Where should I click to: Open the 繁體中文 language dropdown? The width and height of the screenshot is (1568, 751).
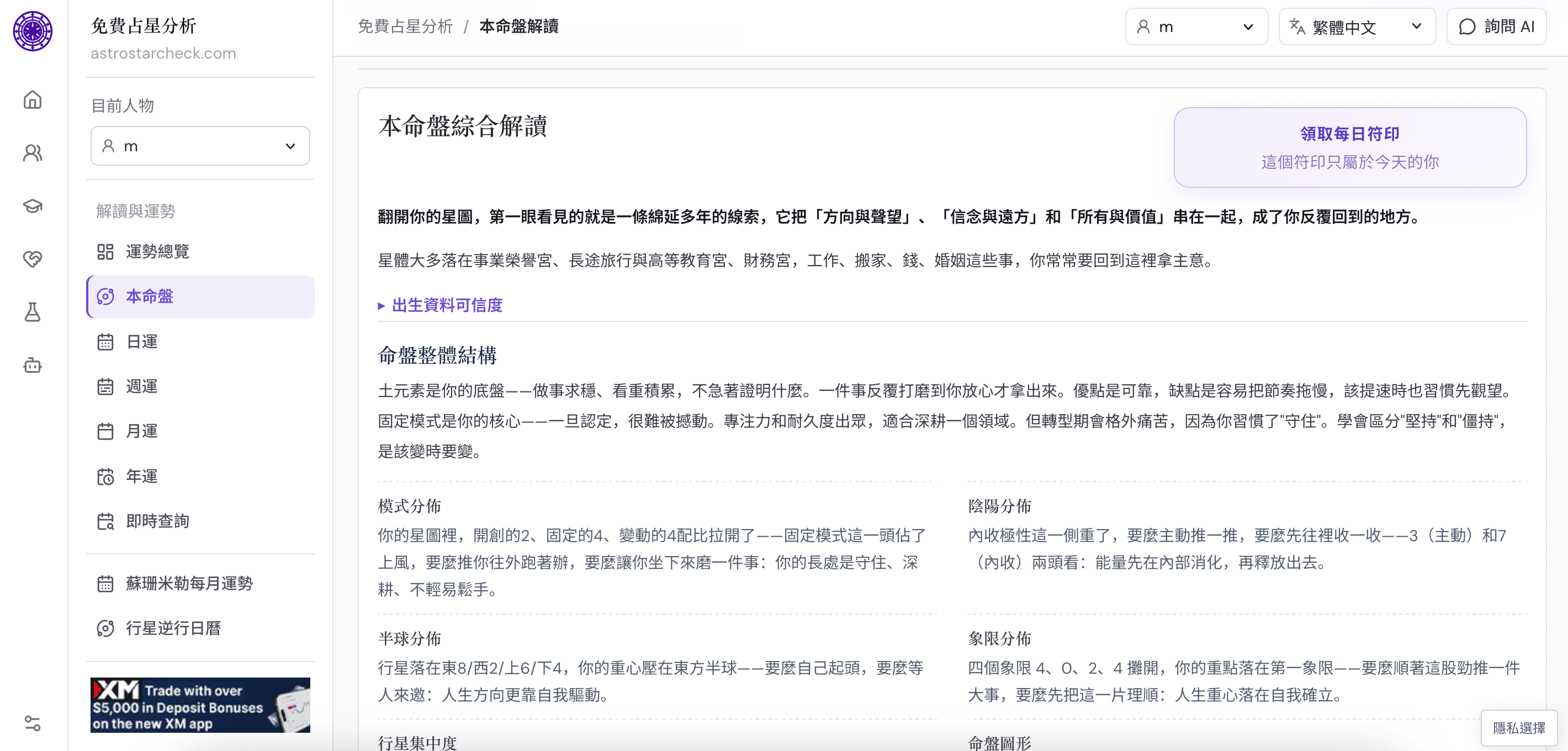coord(1357,27)
